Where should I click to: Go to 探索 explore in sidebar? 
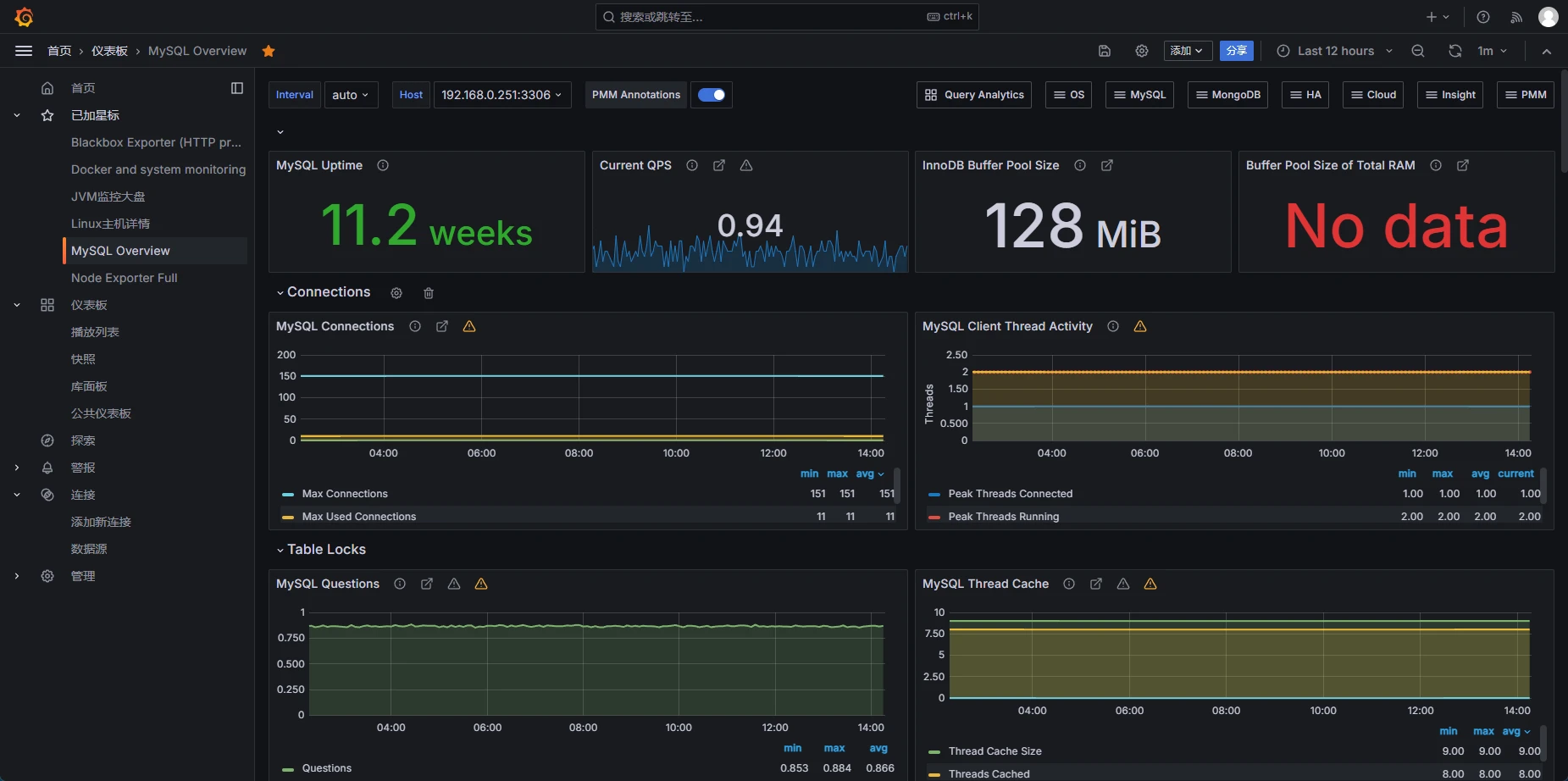tap(83, 440)
